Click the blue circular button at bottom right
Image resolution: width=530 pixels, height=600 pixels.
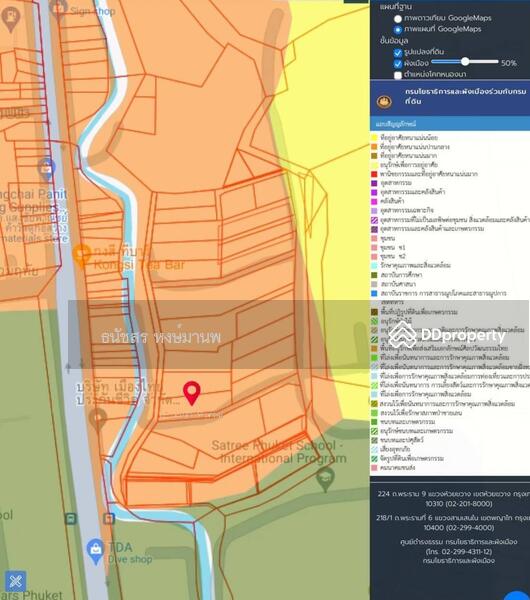pos(517,596)
